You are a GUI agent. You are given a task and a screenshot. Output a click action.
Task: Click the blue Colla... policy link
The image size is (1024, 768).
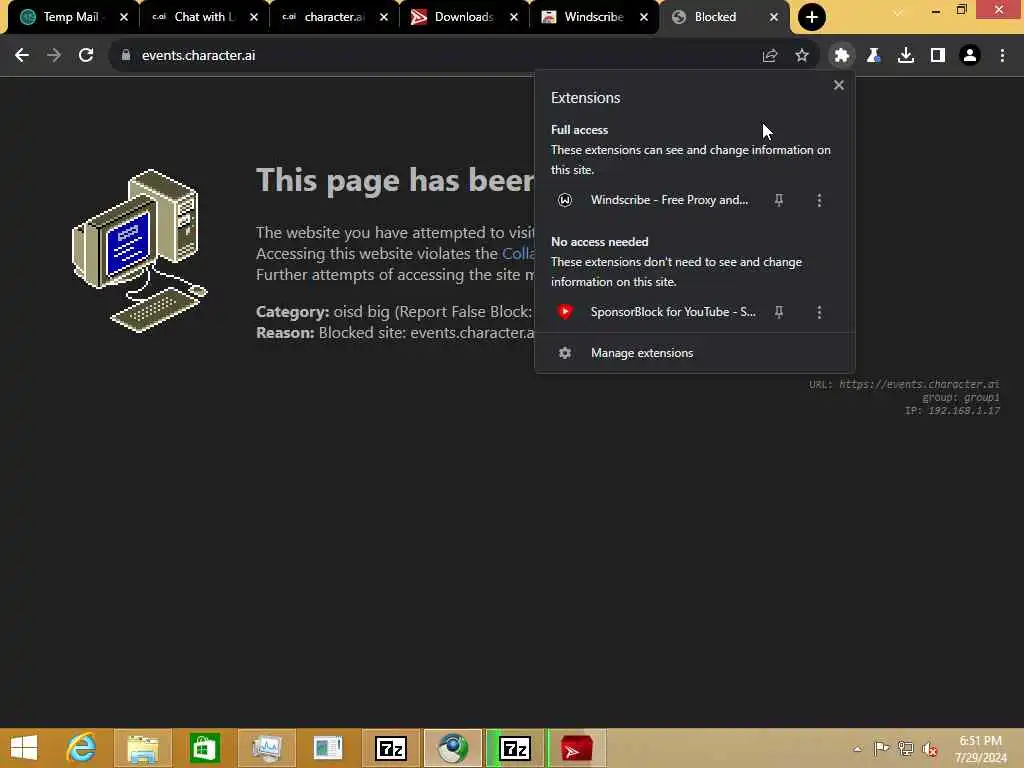pyautogui.click(x=518, y=253)
